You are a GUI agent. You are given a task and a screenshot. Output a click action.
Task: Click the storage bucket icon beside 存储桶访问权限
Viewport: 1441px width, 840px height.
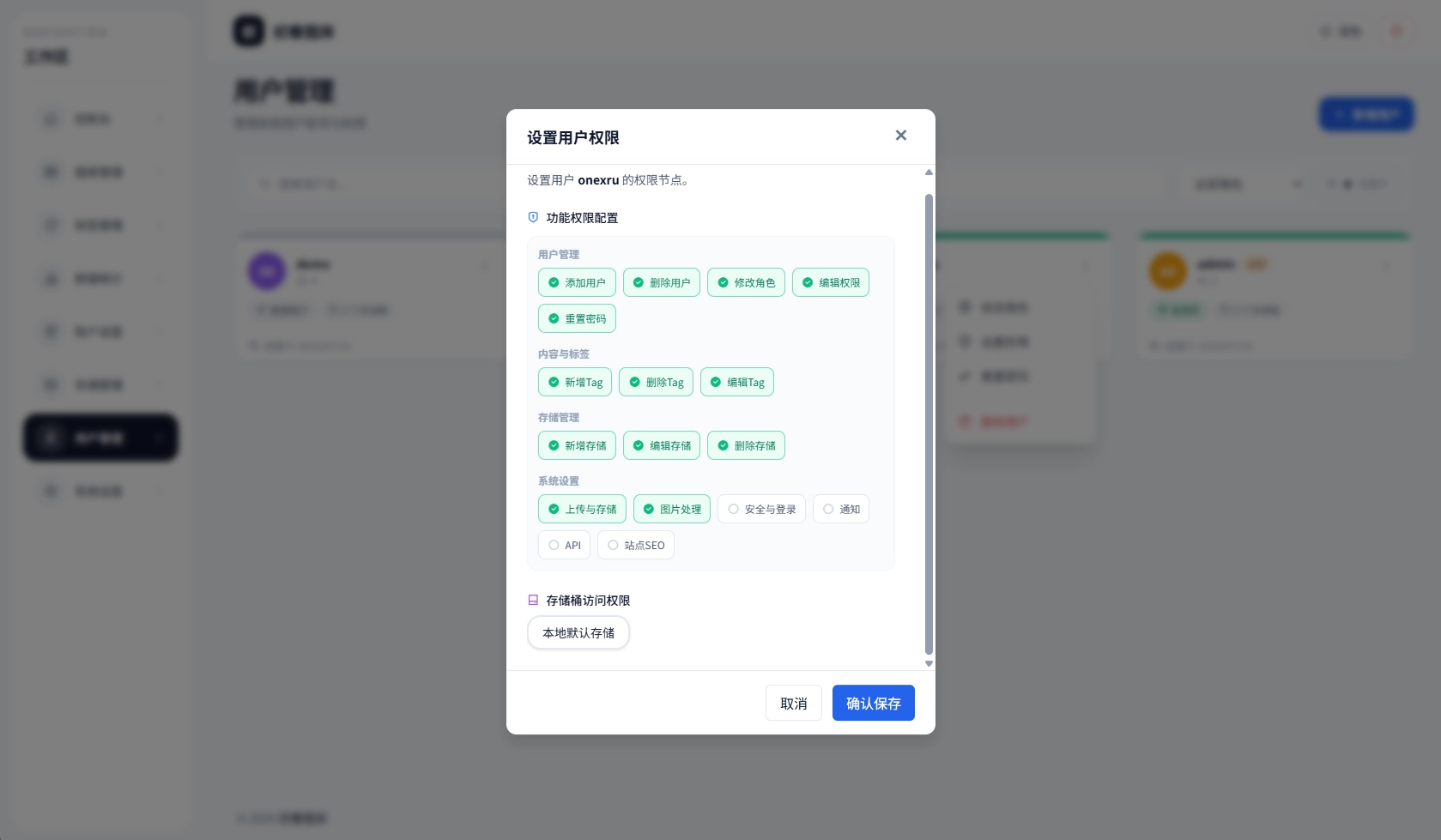pyautogui.click(x=533, y=601)
